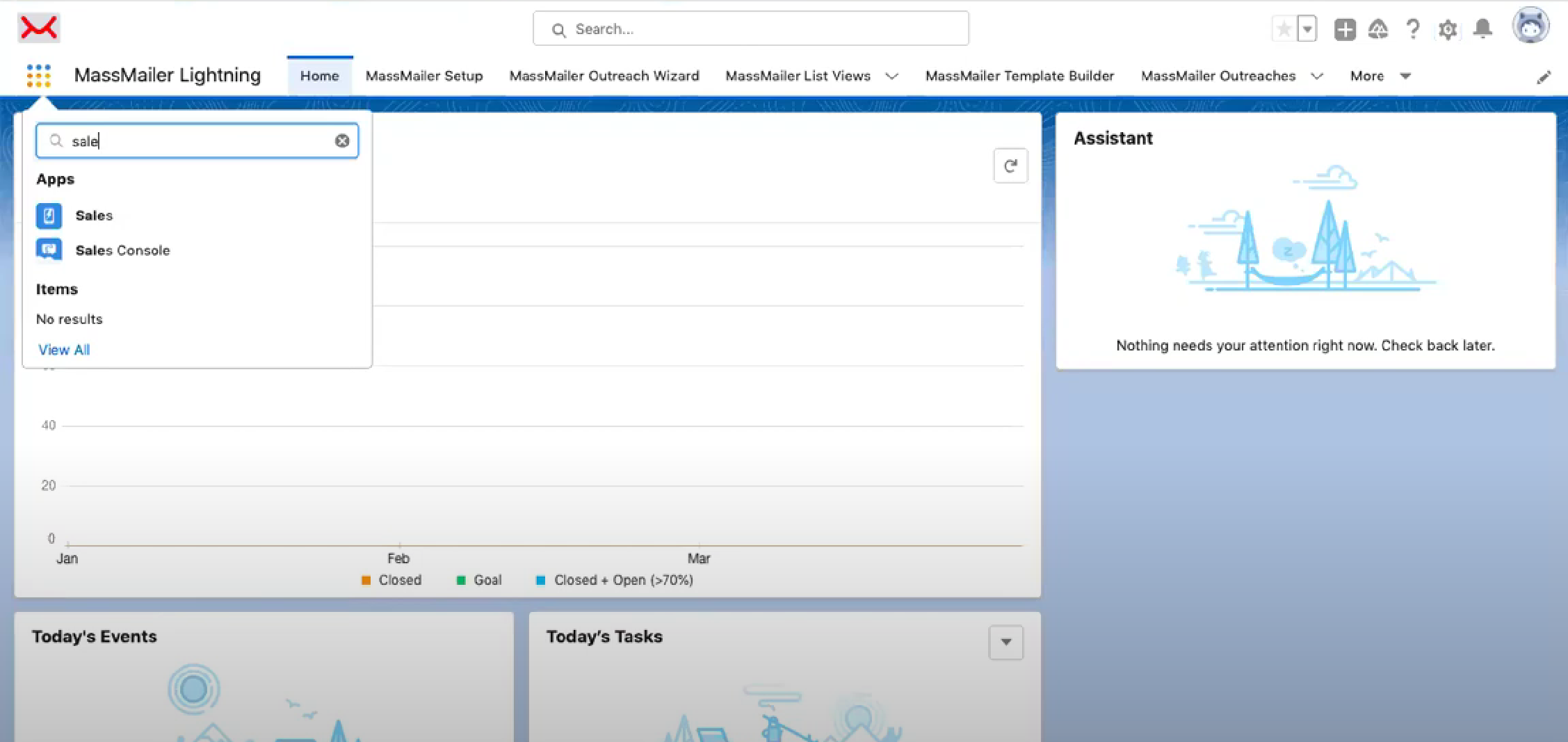This screenshot has height=742, width=1568.
Task: Open the setup gear icon
Action: 1448,29
